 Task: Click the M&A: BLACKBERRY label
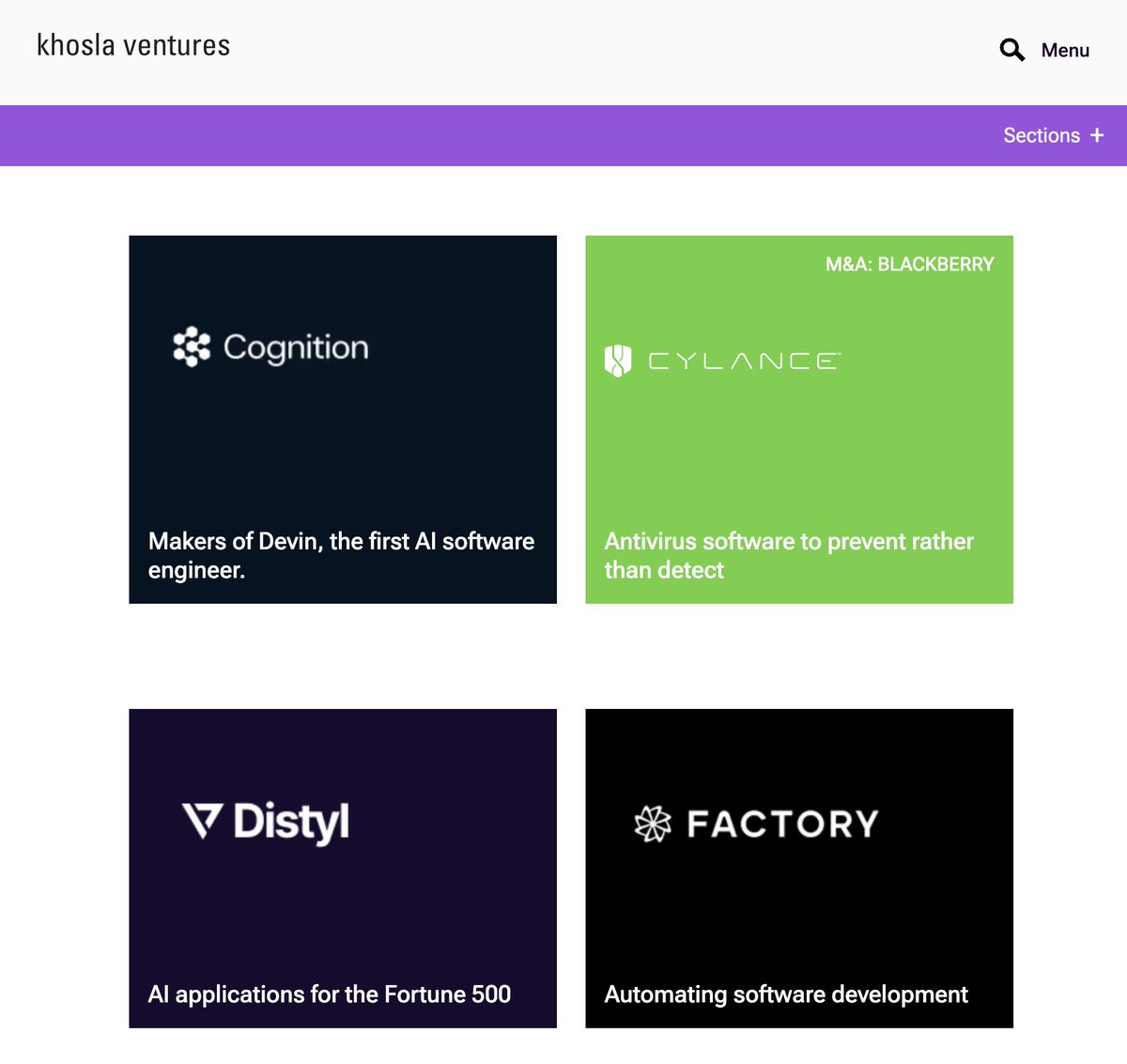coord(909,265)
